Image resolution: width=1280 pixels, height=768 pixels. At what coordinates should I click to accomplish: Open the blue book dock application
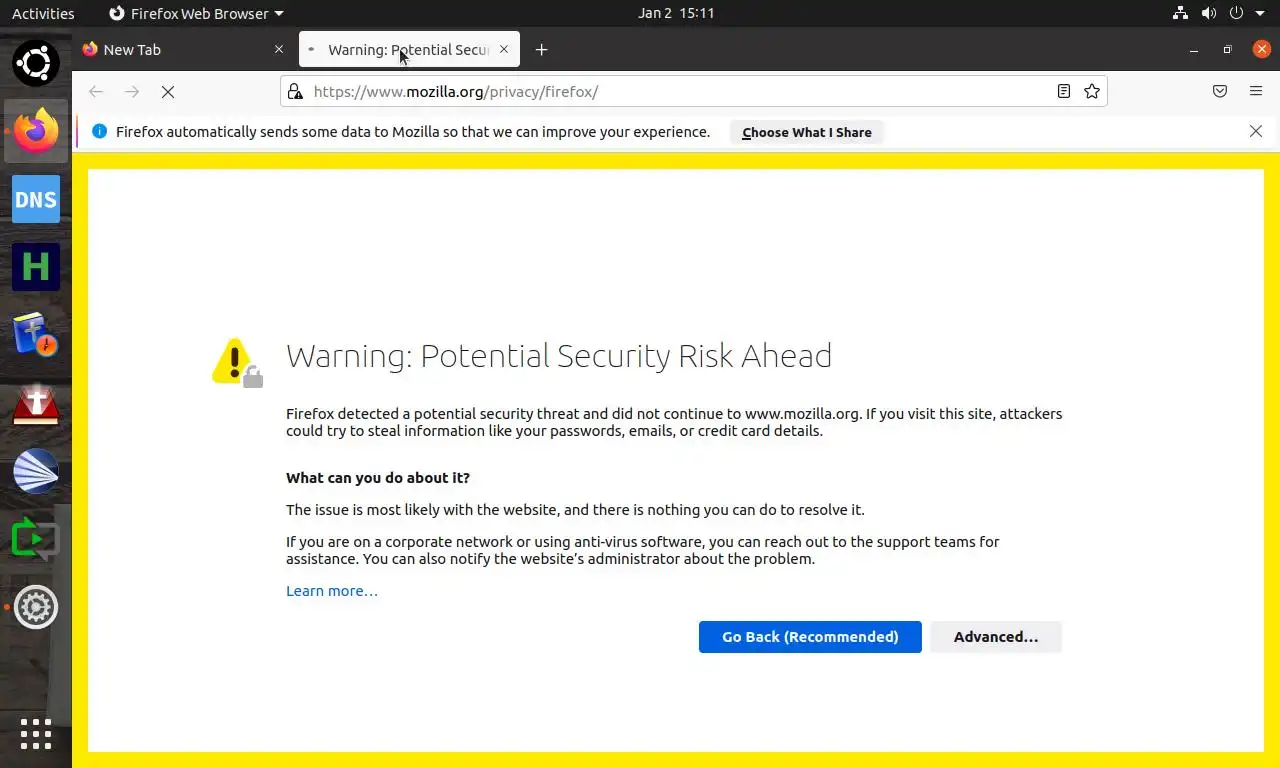click(x=36, y=335)
